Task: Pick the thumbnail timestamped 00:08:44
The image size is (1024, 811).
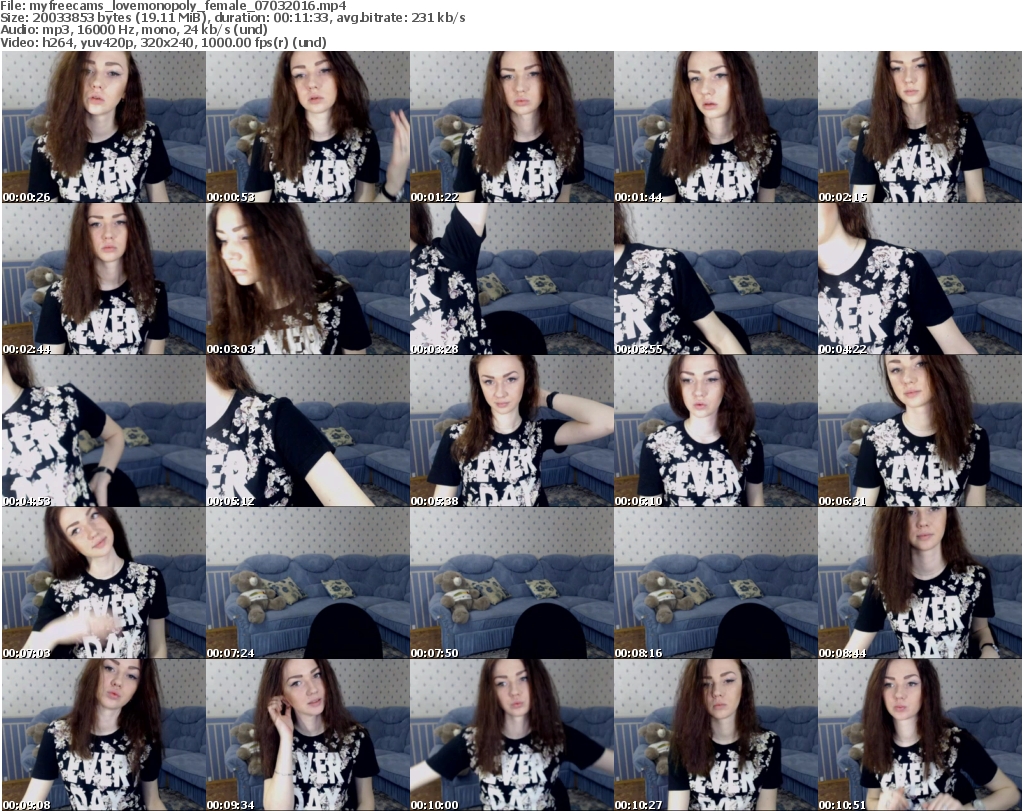Action: coord(920,583)
